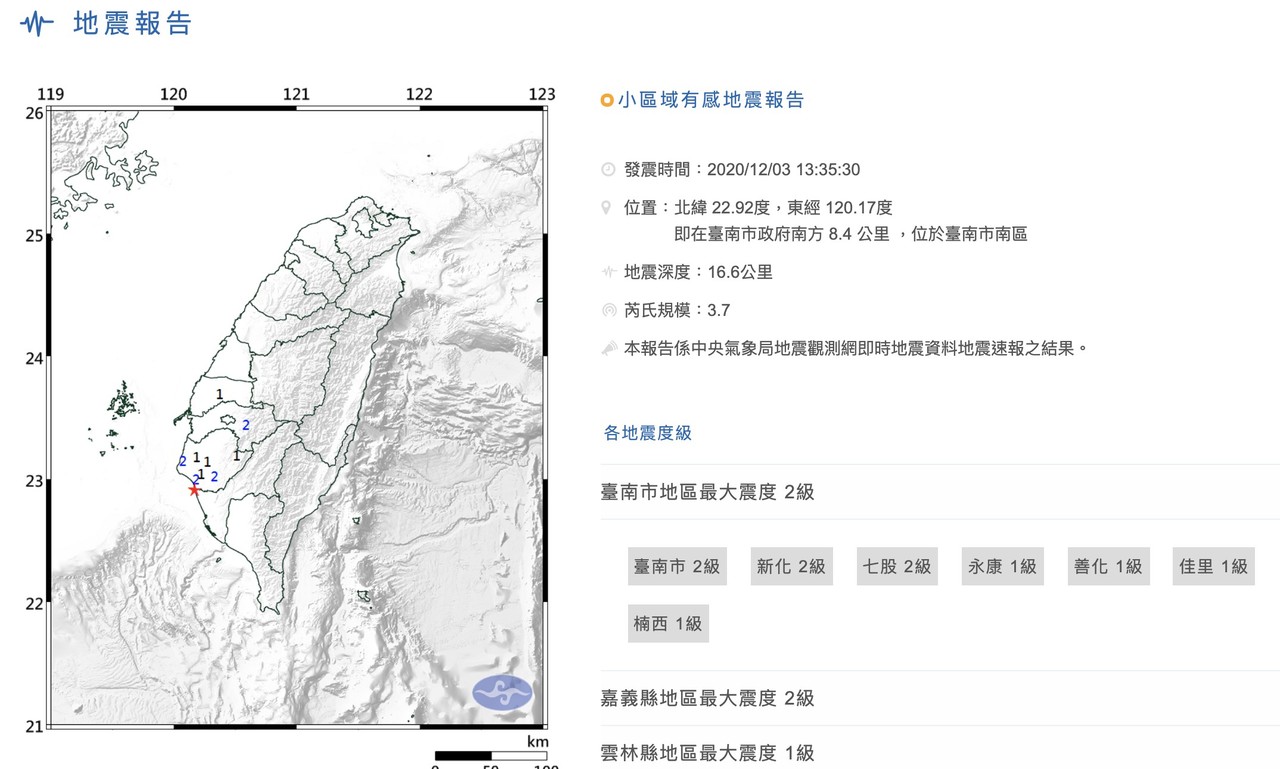The image size is (1280, 769).
Task: Click the megaphone icon before 本報告係中央氣象局
Action: click(x=608, y=348)
